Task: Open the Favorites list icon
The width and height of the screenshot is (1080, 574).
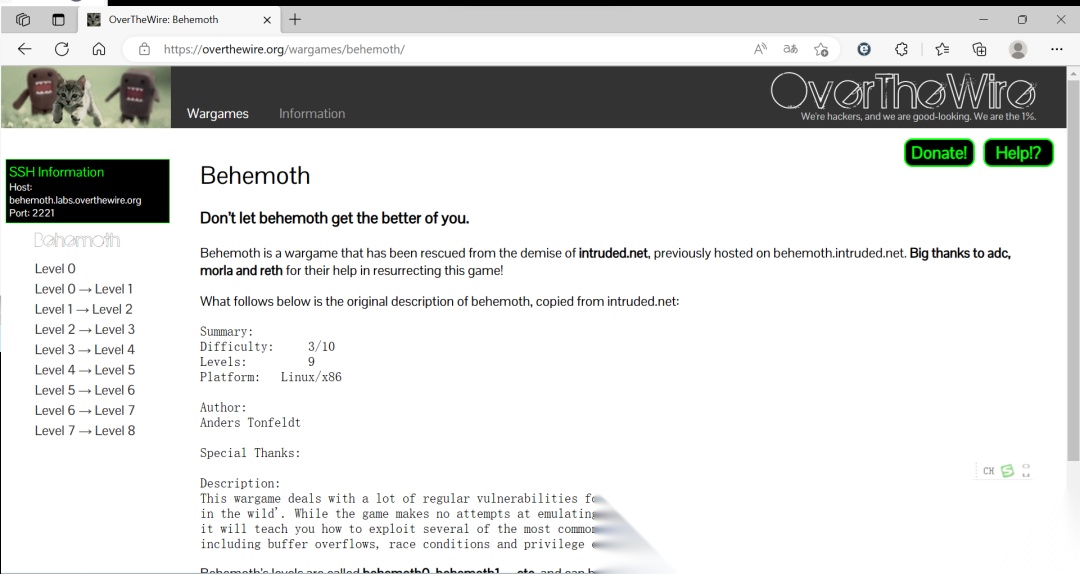Action: click(942, 49)
